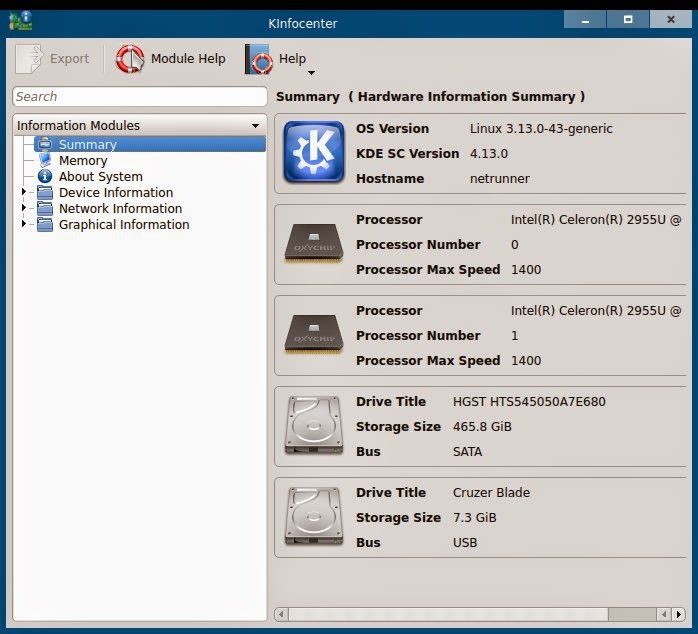
Task: Expand the Graphical Information tree node
Action: coord(24,224)
